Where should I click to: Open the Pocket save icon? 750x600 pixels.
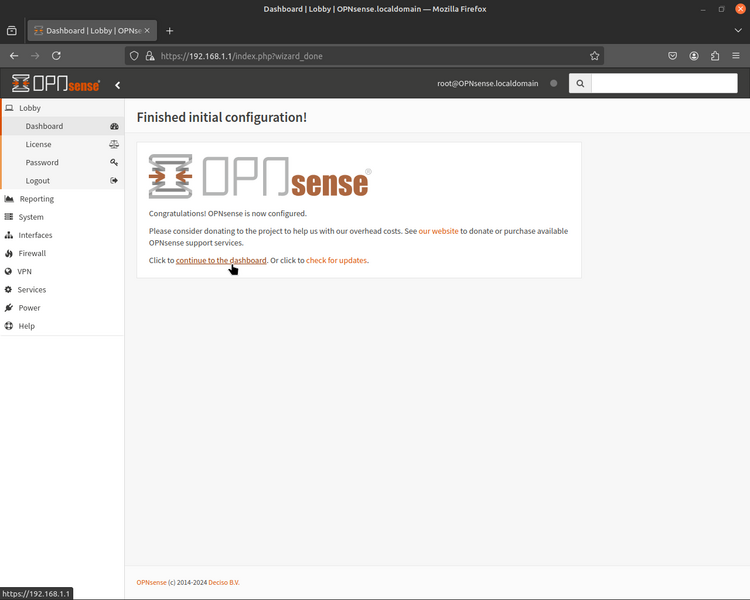coord(673,56)
